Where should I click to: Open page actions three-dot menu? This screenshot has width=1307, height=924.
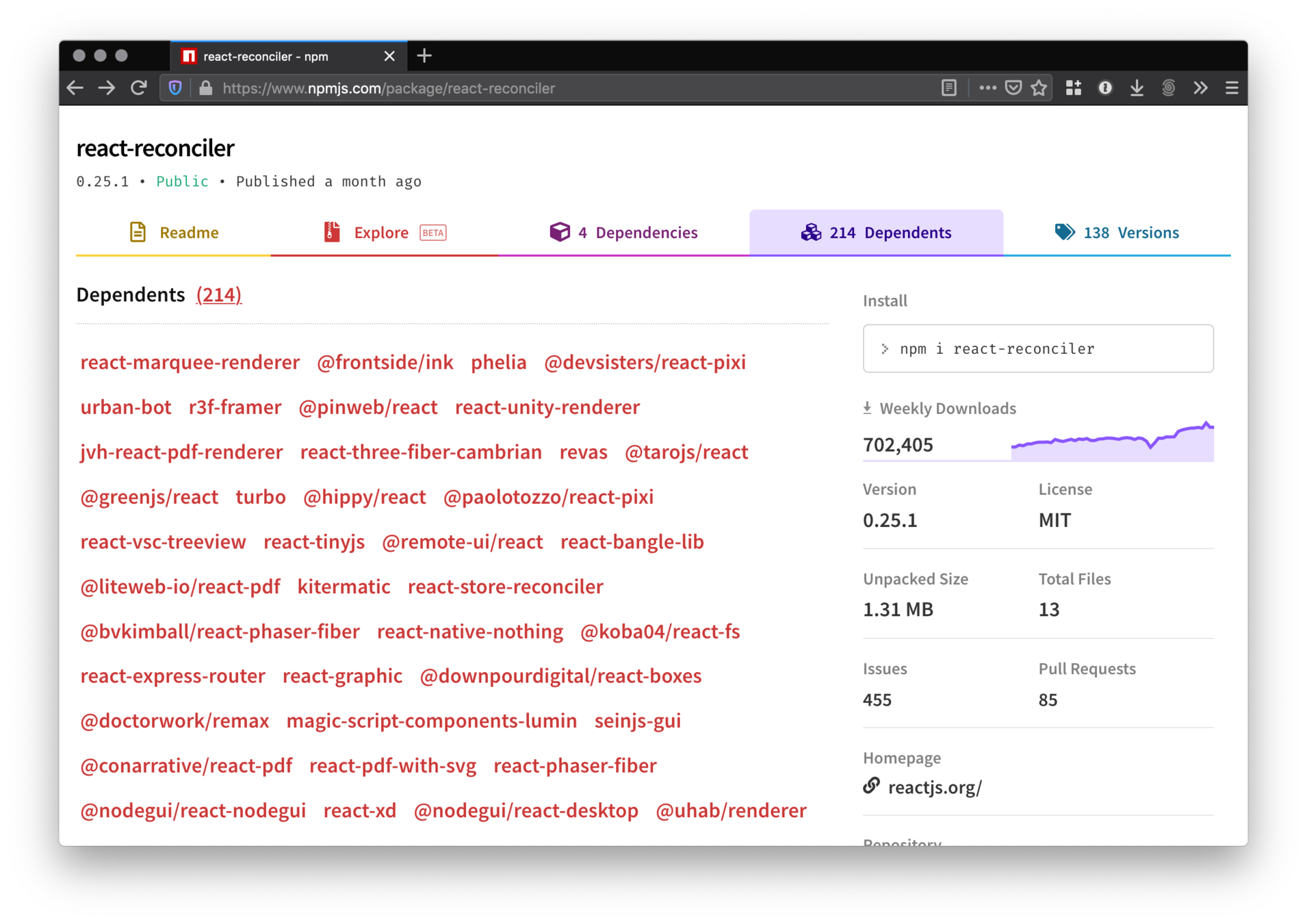pyautogui.click(x=987, y=88)
